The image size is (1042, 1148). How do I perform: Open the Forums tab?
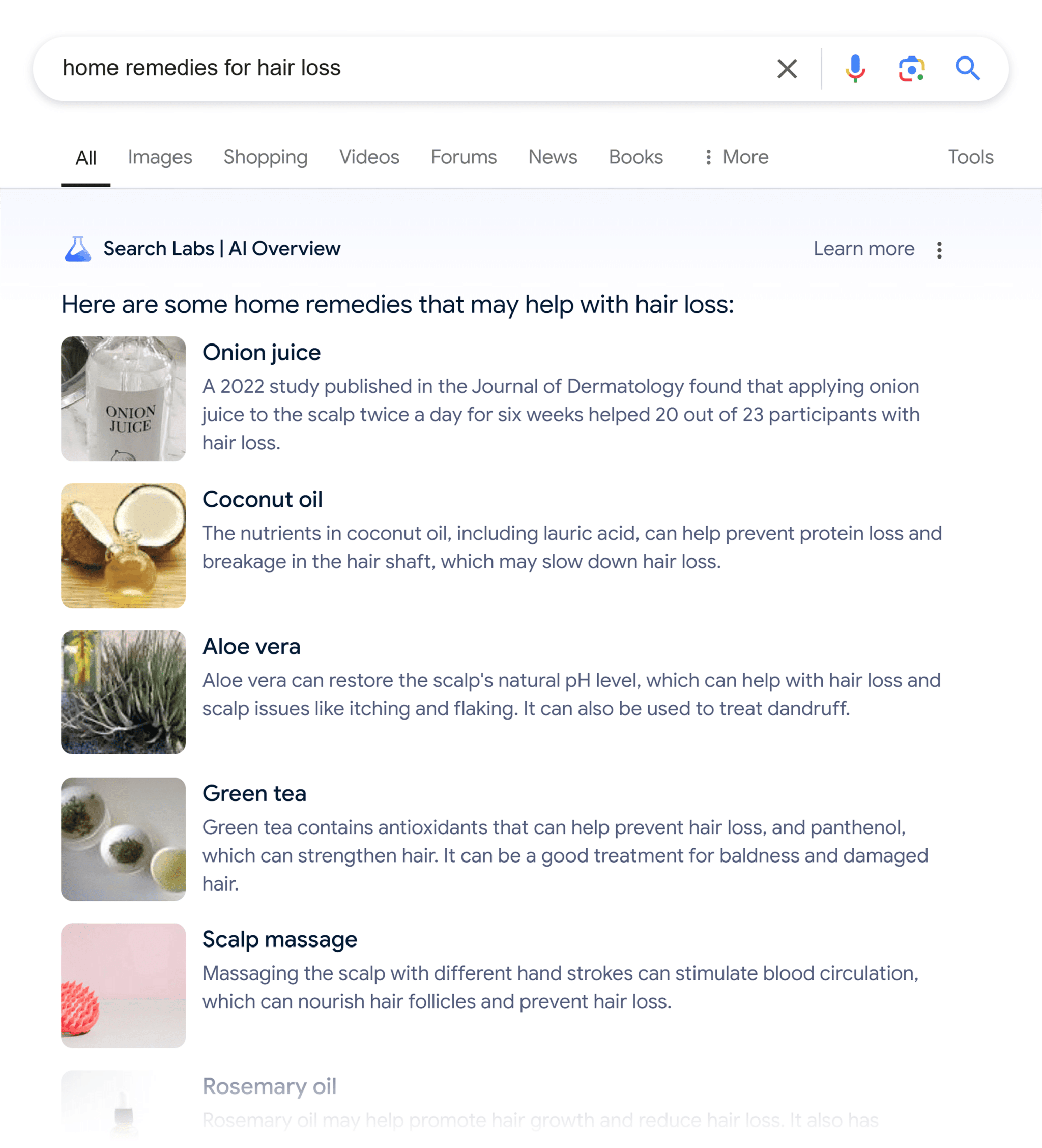pyautogui.click(x=463, y=156)
